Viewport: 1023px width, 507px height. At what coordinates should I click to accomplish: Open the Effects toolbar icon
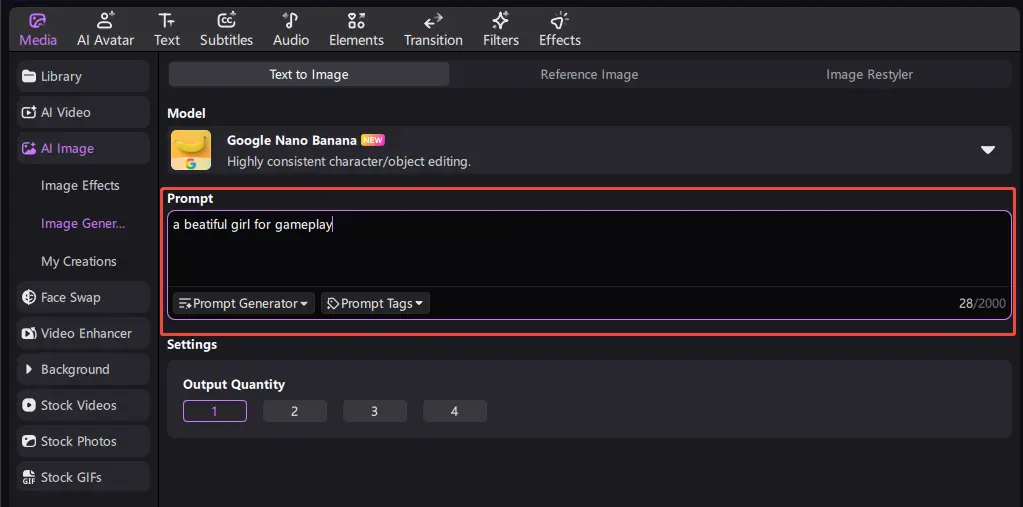pos(559,20)
